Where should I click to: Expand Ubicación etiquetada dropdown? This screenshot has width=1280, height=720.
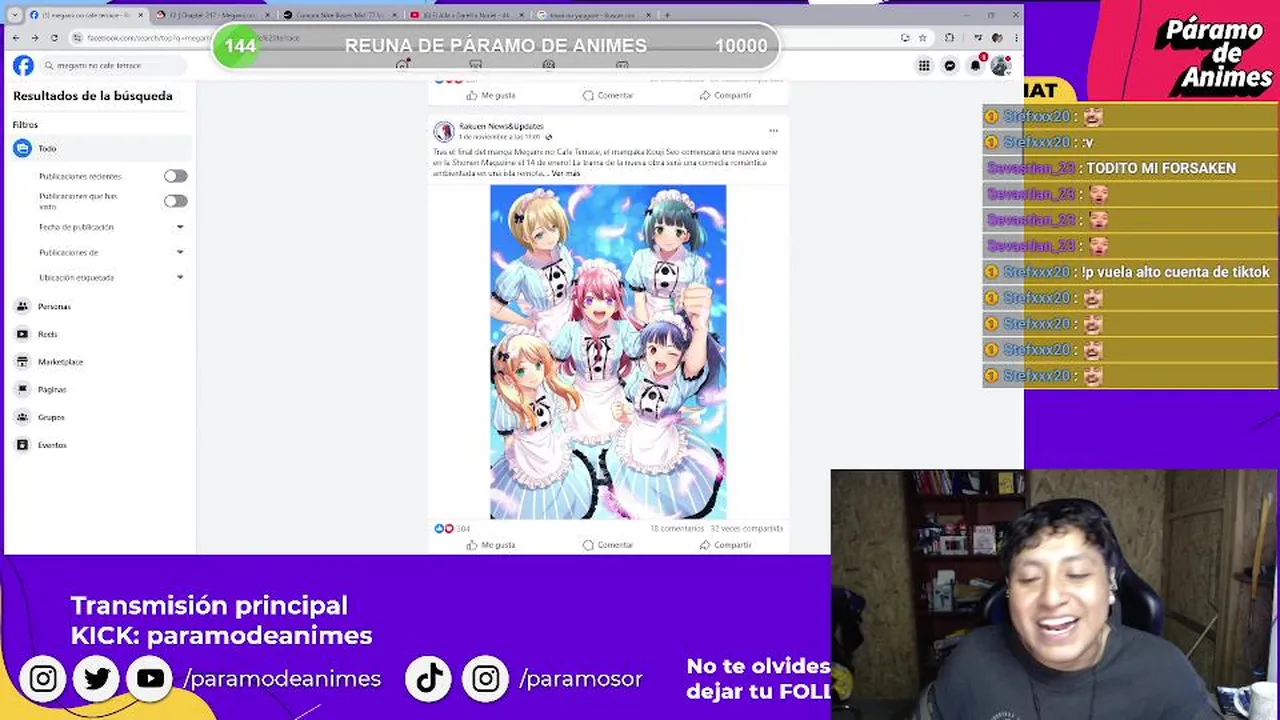click(180, 277)
